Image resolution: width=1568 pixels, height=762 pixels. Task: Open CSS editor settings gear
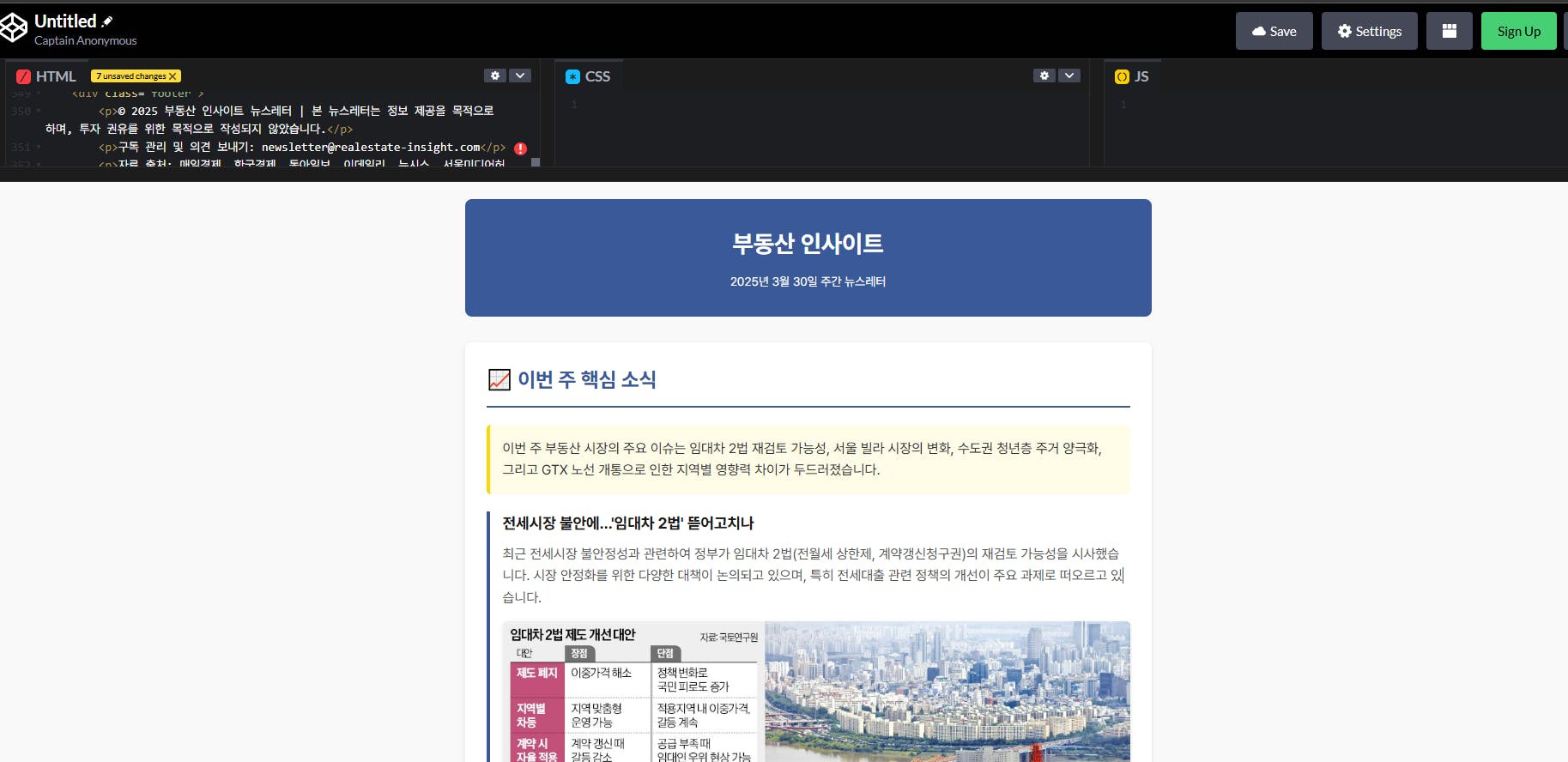pyautogui.click(x=1044, y=76)
